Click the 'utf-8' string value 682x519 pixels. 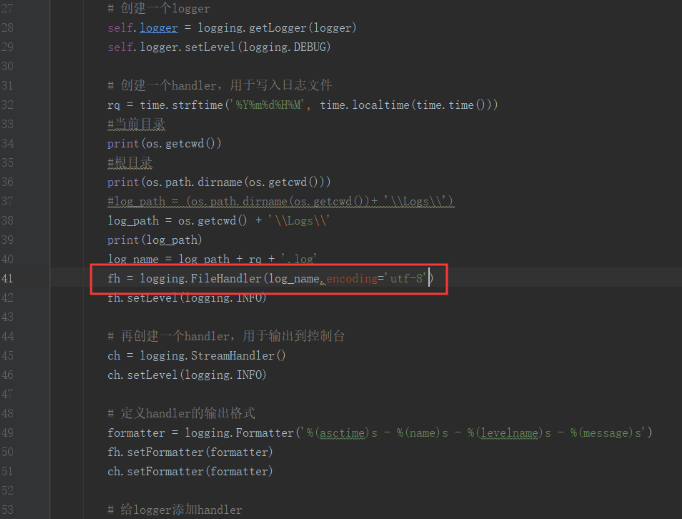[405, 278]
